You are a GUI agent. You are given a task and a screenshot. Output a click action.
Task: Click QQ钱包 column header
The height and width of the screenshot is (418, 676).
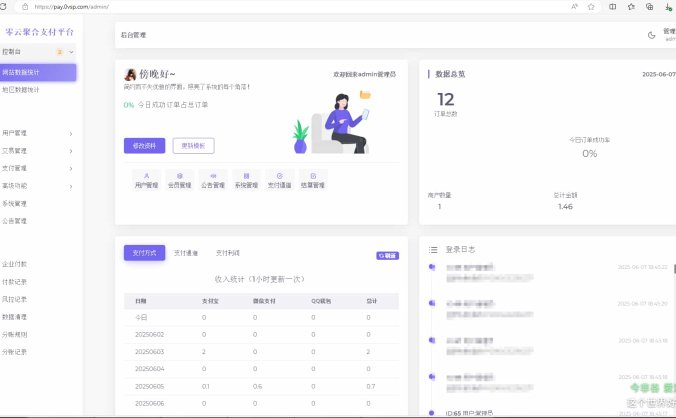321,301
